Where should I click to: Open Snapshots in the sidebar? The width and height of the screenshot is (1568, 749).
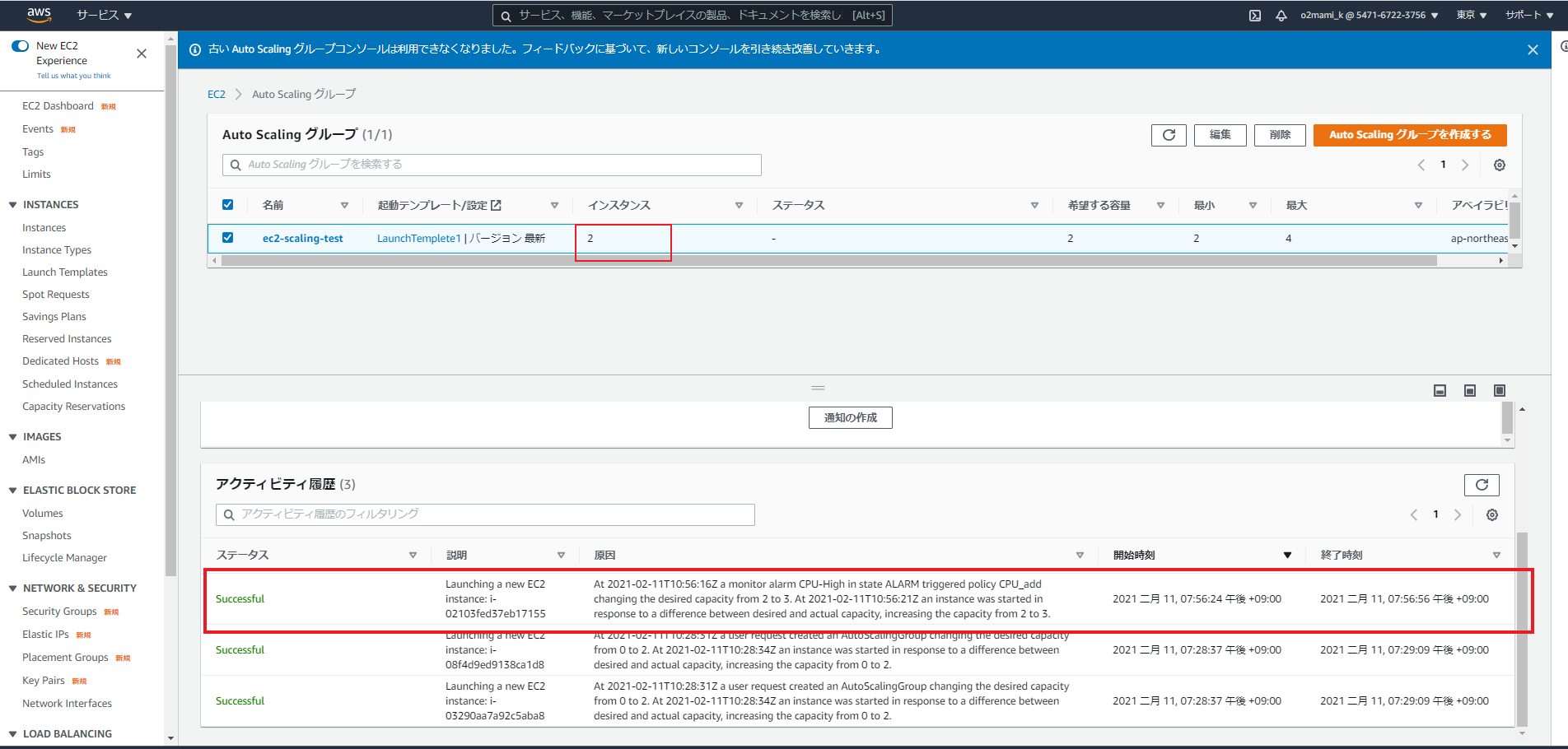tap(47, 536)
